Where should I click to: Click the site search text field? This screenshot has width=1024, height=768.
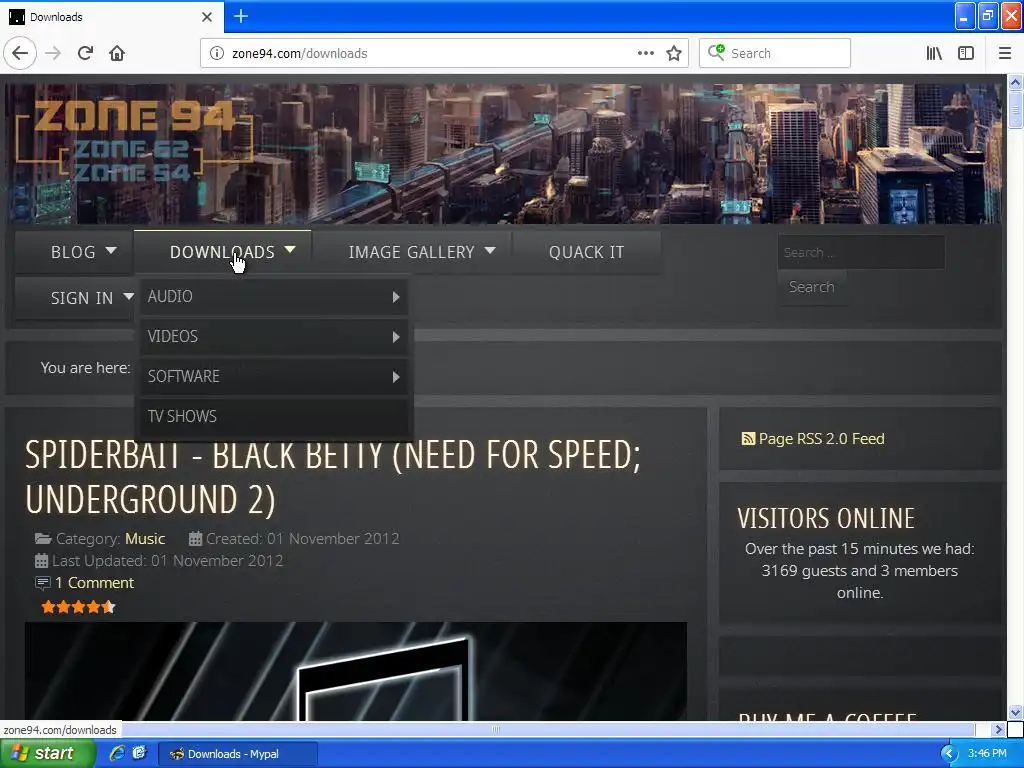pyautogui.click(x=861, y=252)
